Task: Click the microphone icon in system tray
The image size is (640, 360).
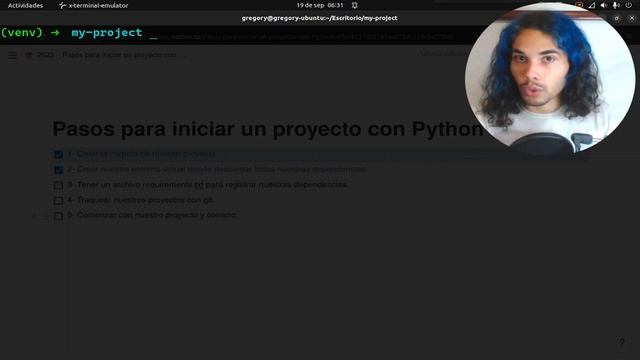Action: 616,5
